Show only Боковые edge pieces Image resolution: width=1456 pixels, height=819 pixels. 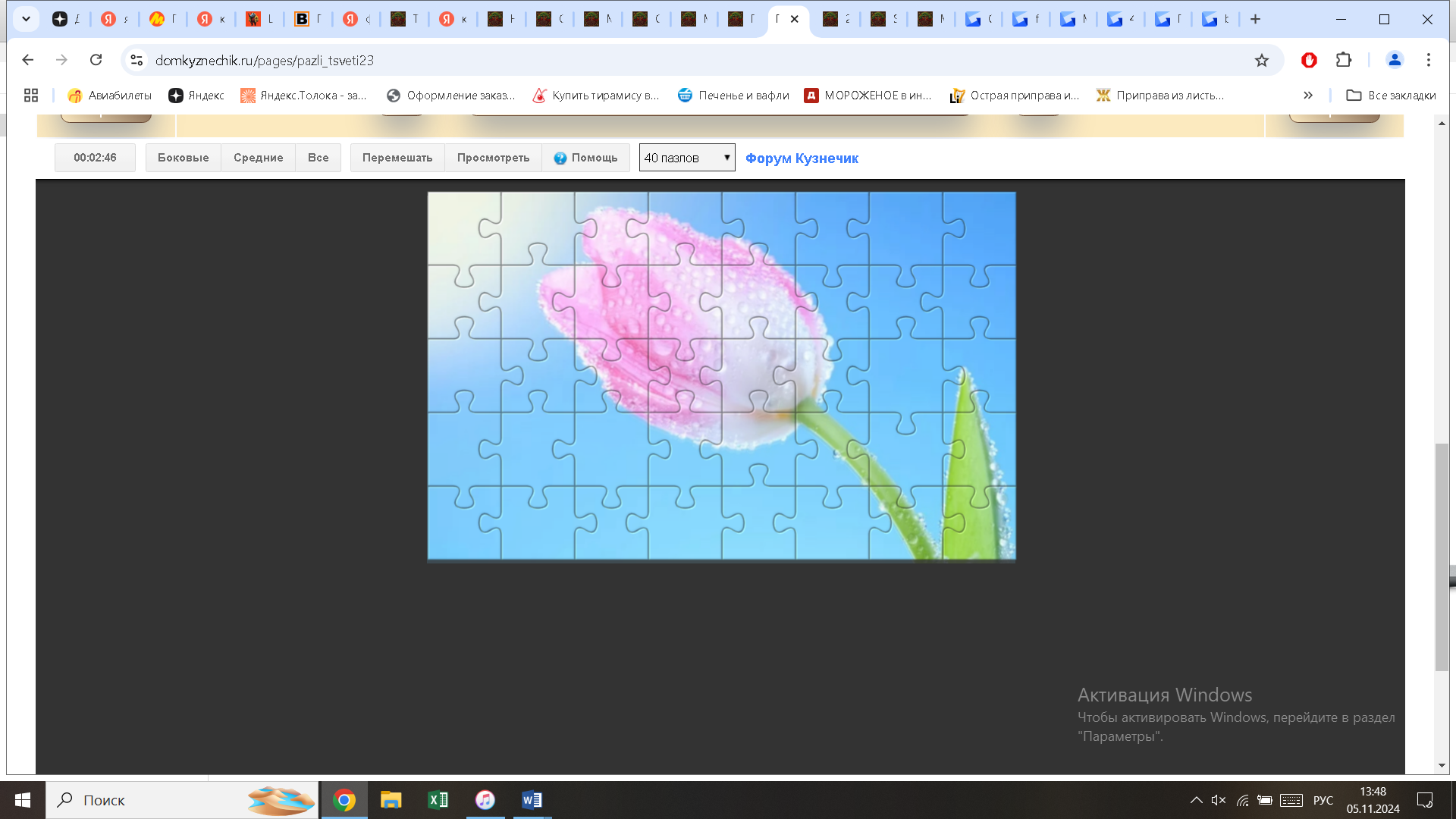(183, 158)
